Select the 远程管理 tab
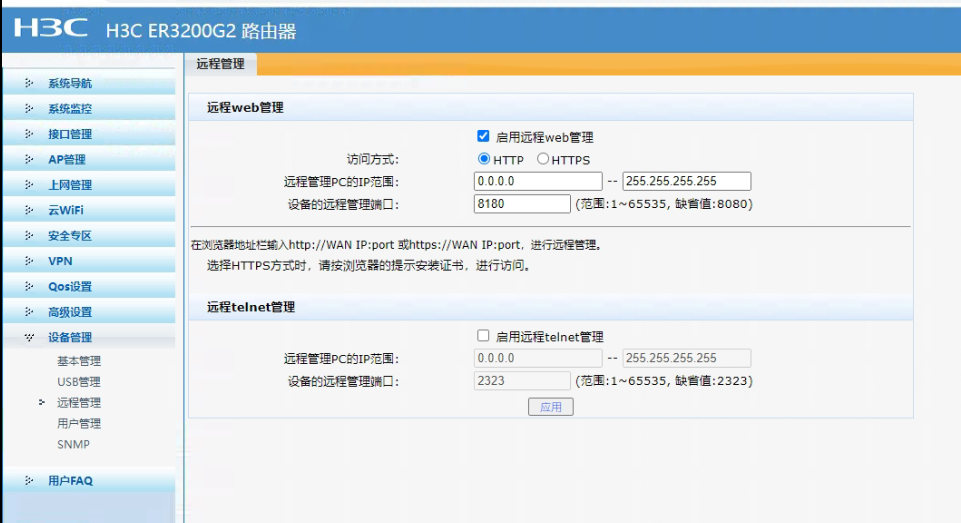 pos(221,64)
